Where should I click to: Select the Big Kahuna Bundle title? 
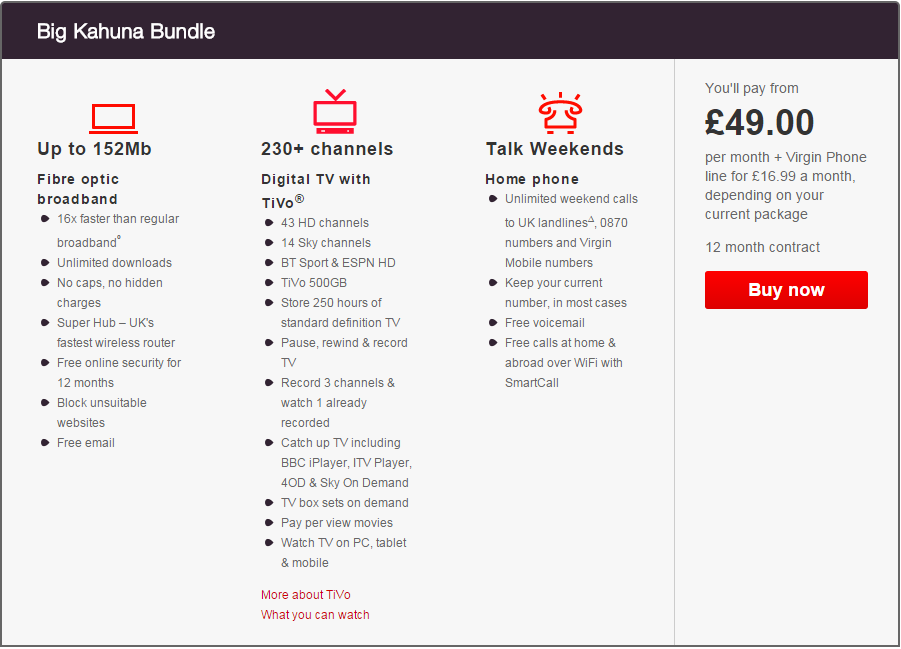pos(126,32)
